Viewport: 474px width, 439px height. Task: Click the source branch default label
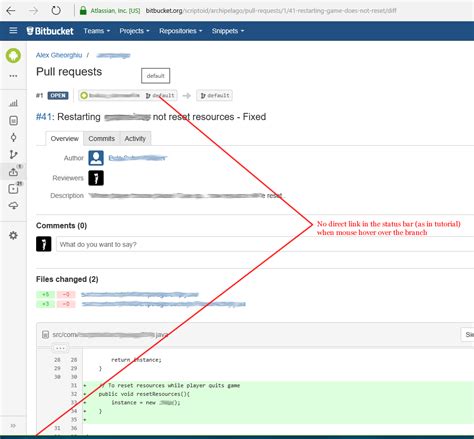point(160,96)
